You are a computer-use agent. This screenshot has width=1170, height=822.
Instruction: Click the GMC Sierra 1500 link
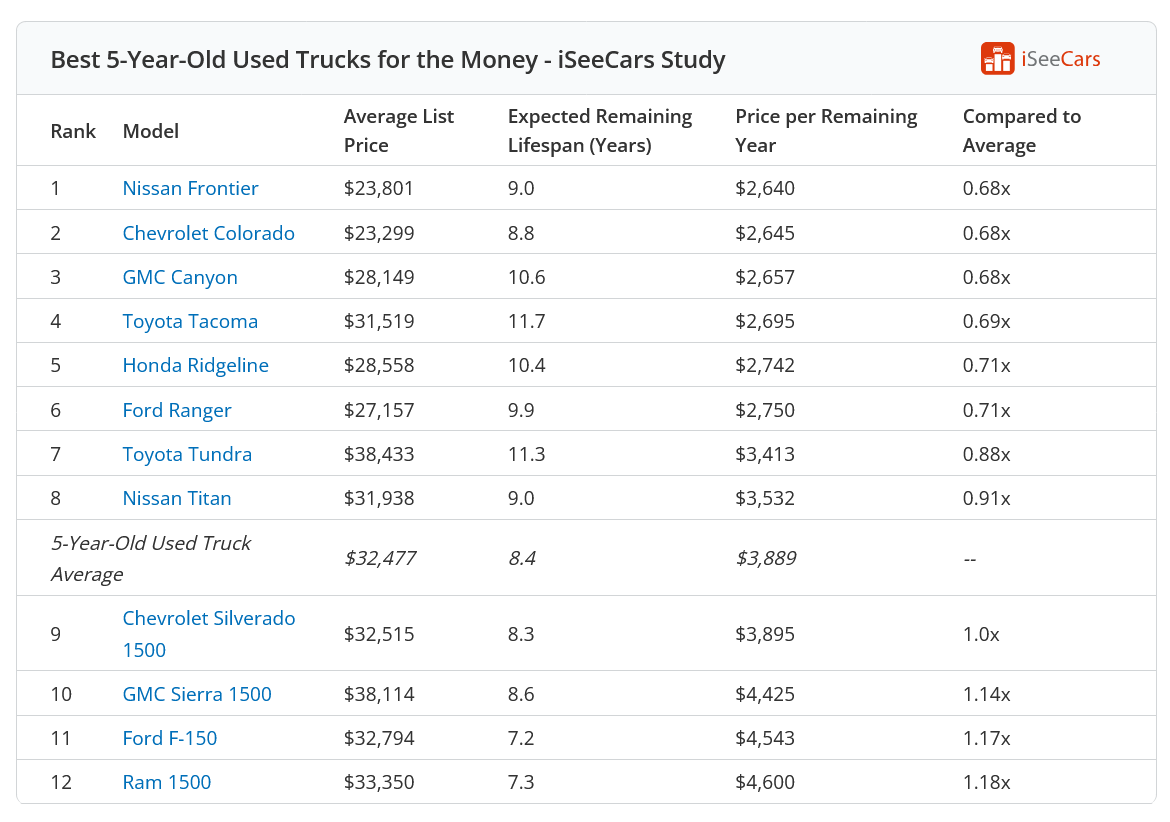pos(197,694)
